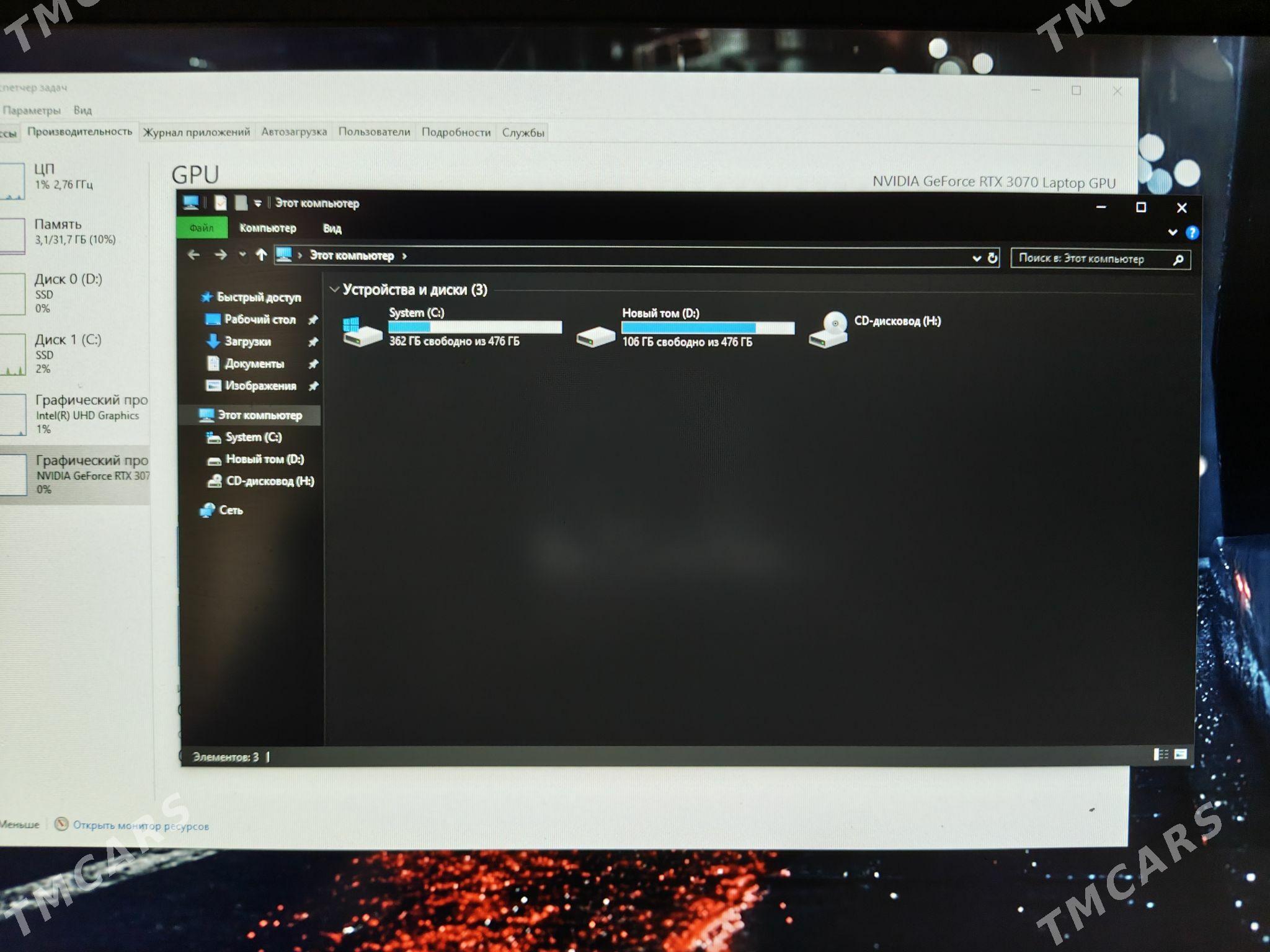Image resolution: width=1270 pixels, height=952 pixels.
Task: Select Диск 0 (D:) entry in Task Manager
Action: pos(74,293)
